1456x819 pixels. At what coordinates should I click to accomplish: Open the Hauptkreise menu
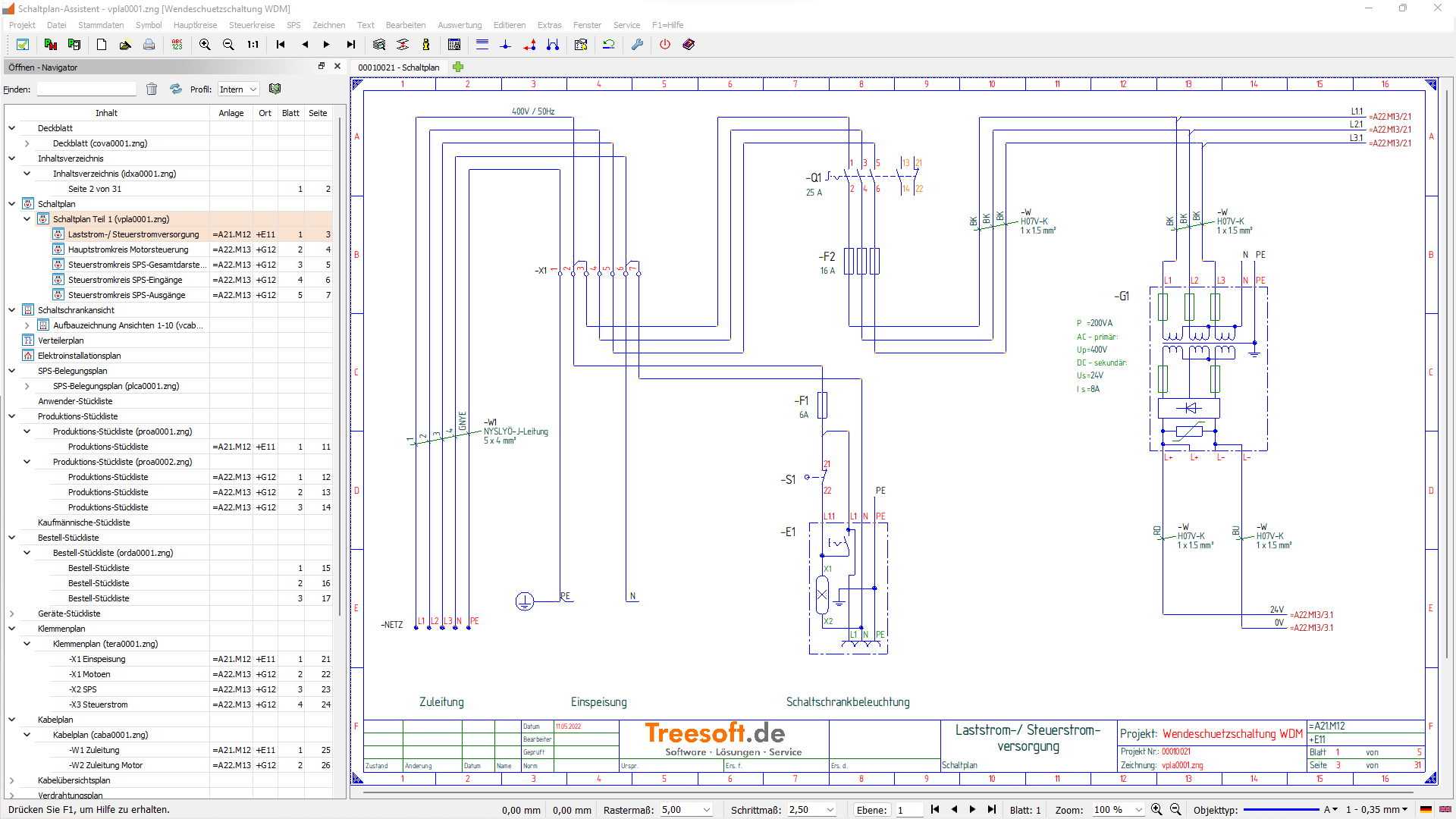pyautogui.click(x=195, y=25)
